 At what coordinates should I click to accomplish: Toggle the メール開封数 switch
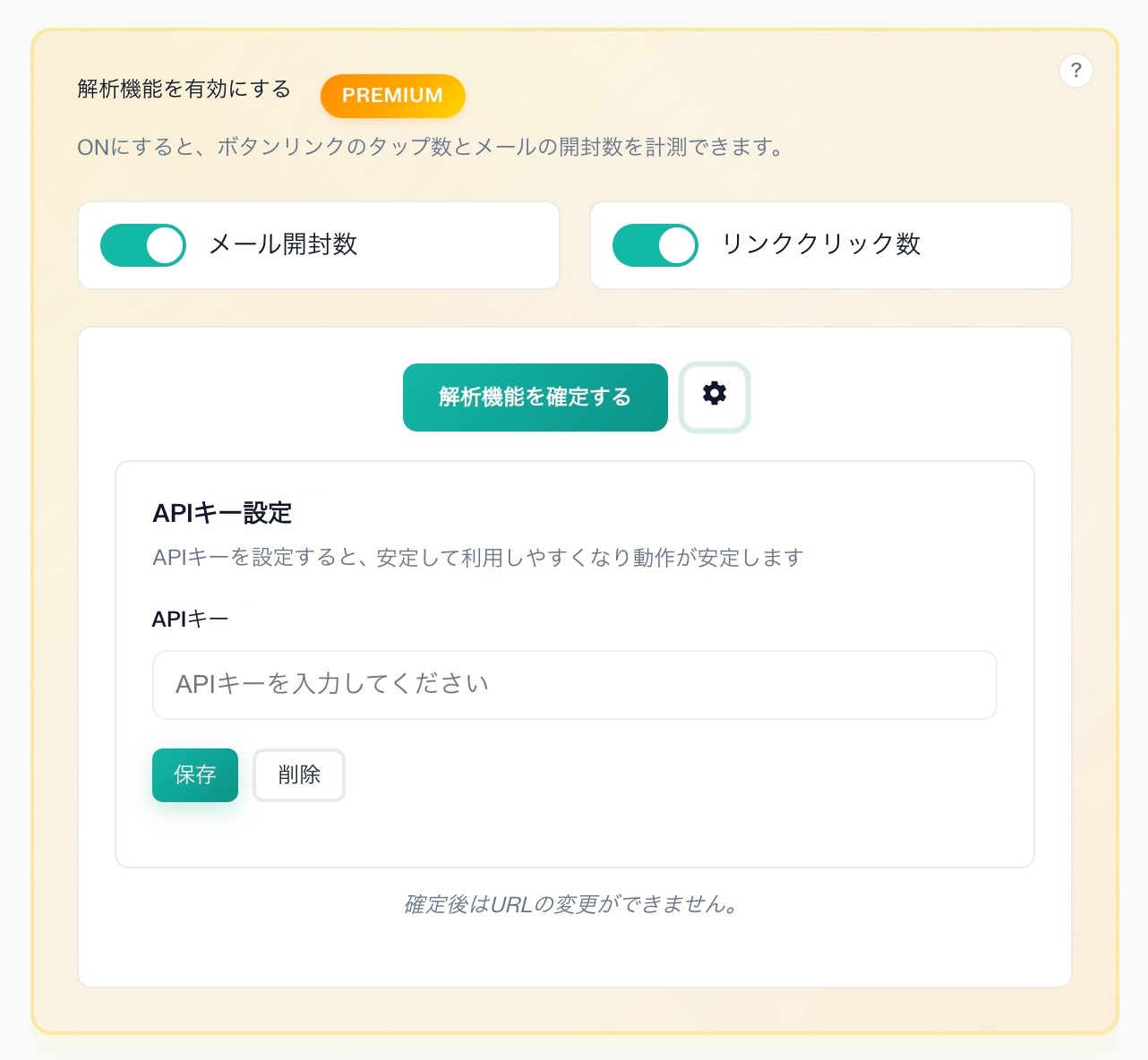(x=143, y=245)
